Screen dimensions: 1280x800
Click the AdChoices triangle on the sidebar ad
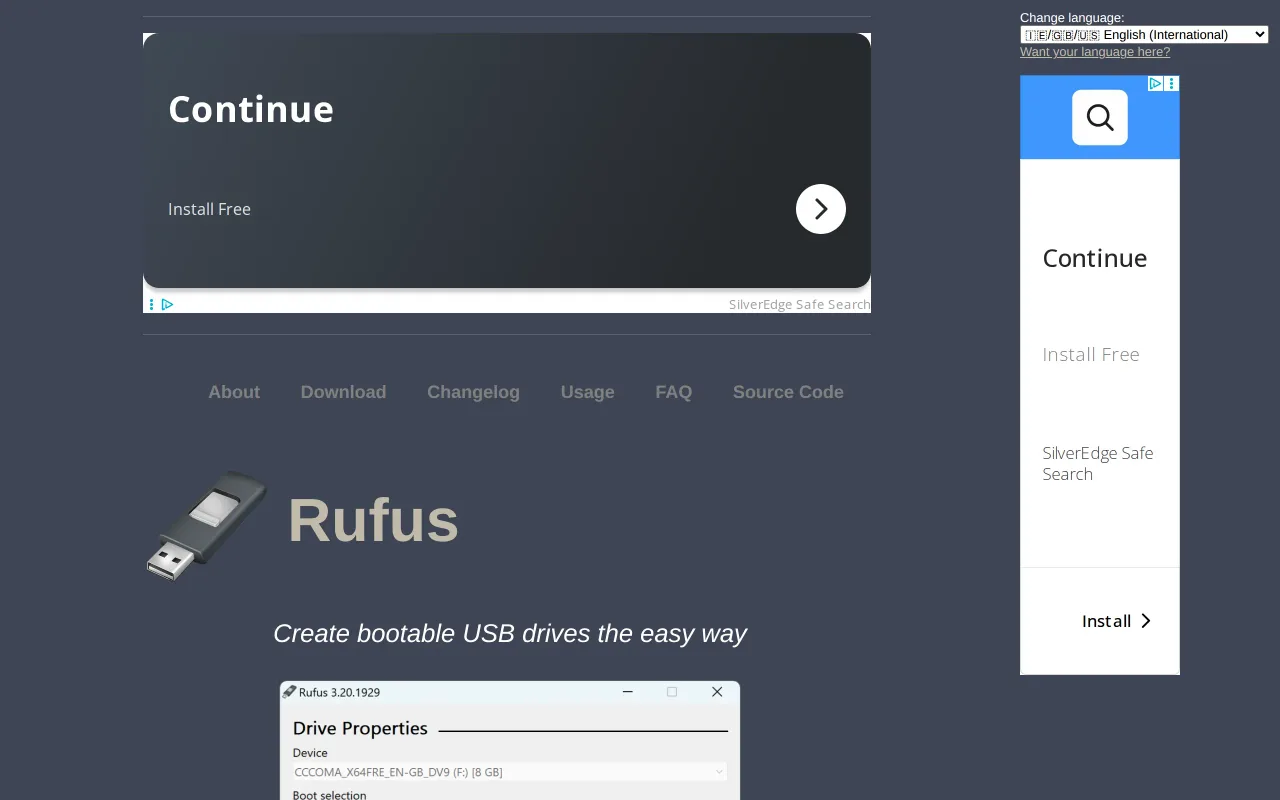(x=1155, y=84)
